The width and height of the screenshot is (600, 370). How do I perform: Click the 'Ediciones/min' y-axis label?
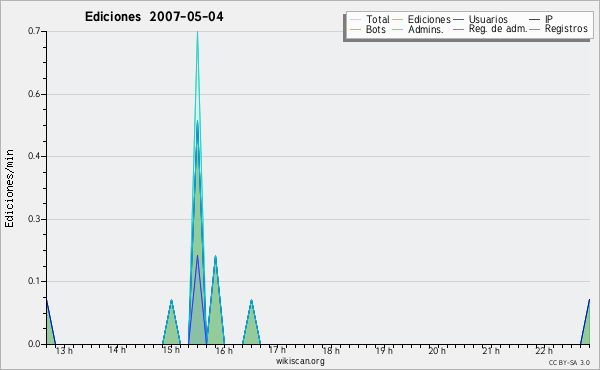(9, 188)
